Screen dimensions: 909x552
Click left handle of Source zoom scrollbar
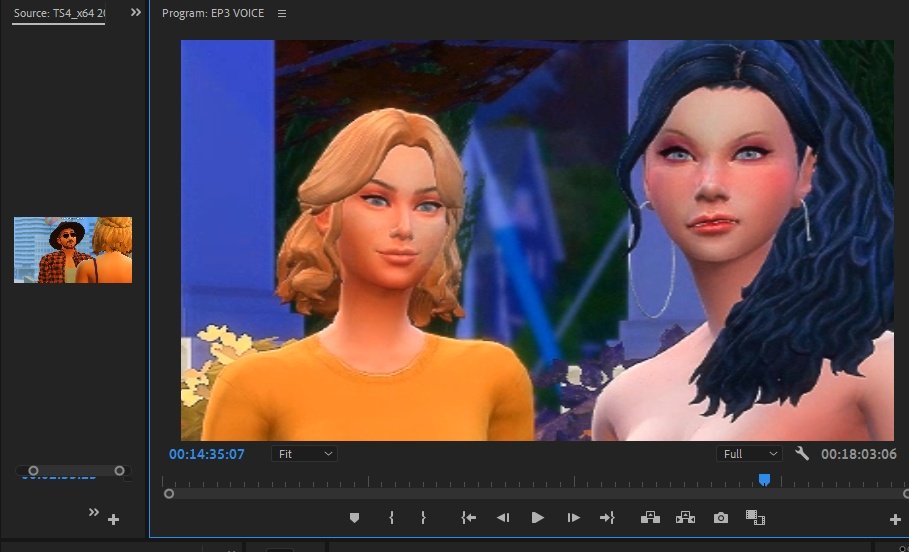click(x=33, y=471)
